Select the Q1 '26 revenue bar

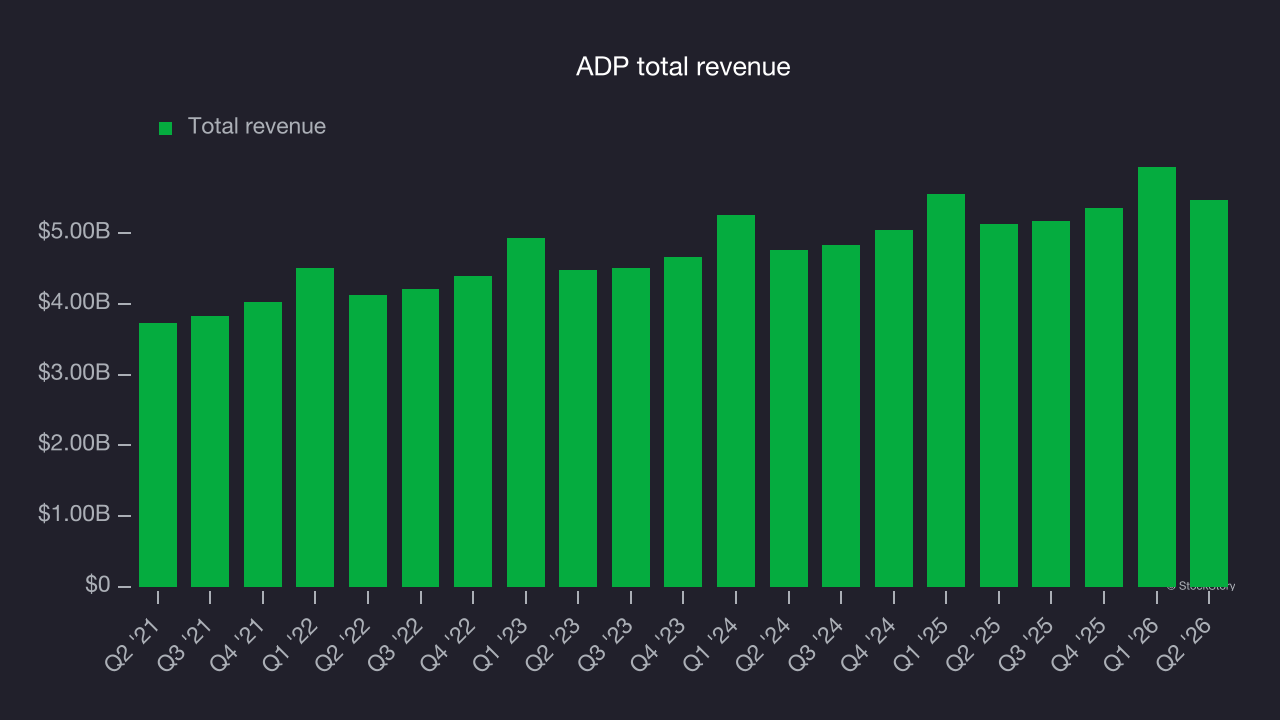pyautogui.click(x=1157, y=377)
